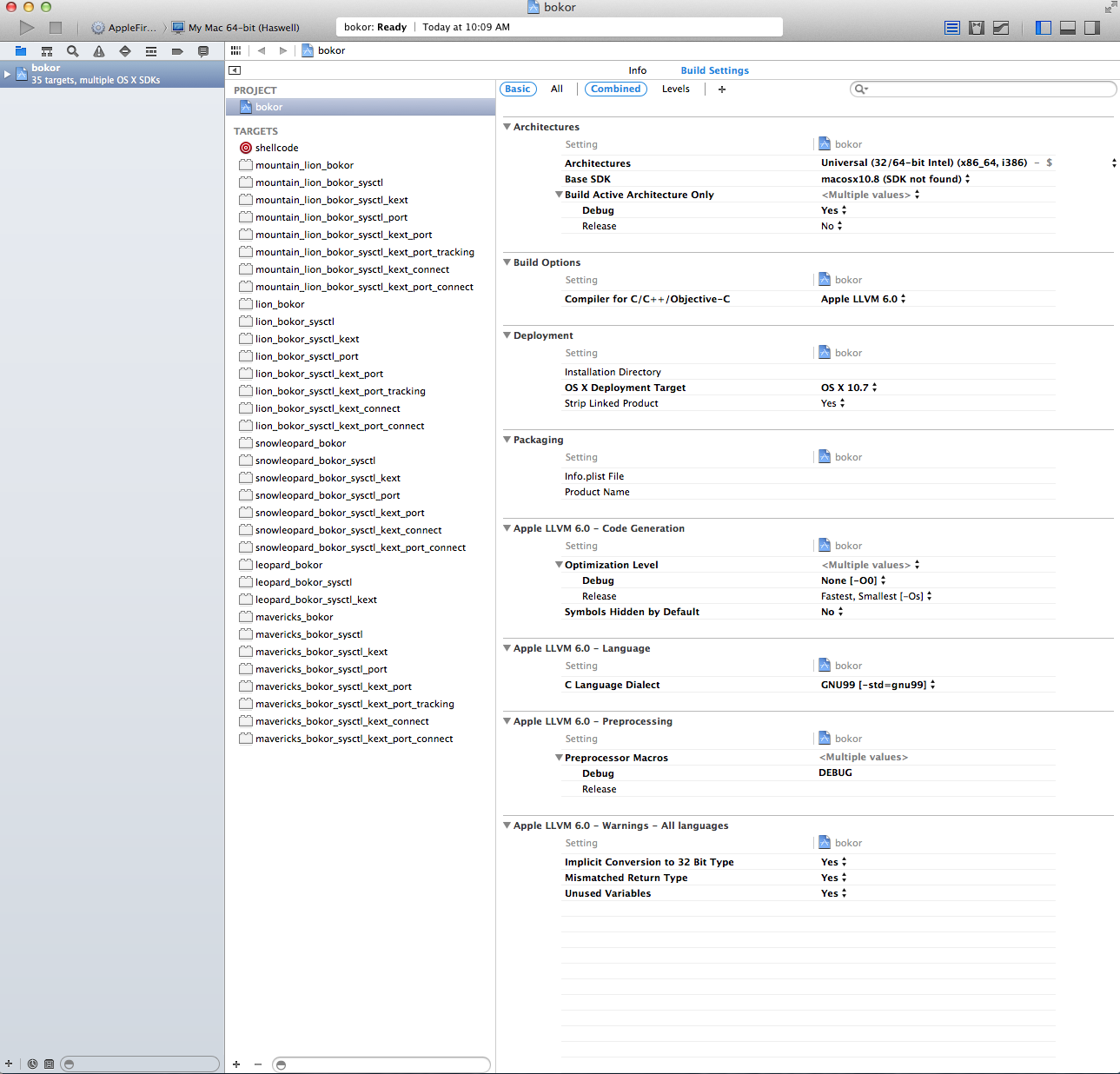This screenshot has width=1120, height=1074.
Task: Open the Debug navigator
Action: tap(151, 51)
